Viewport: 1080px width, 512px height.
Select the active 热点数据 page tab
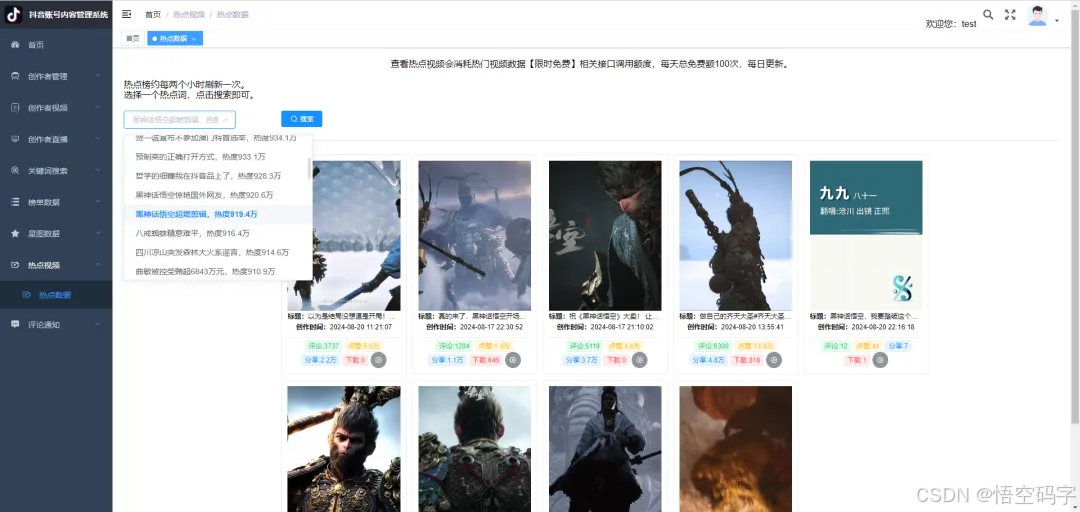click(174, 39)
